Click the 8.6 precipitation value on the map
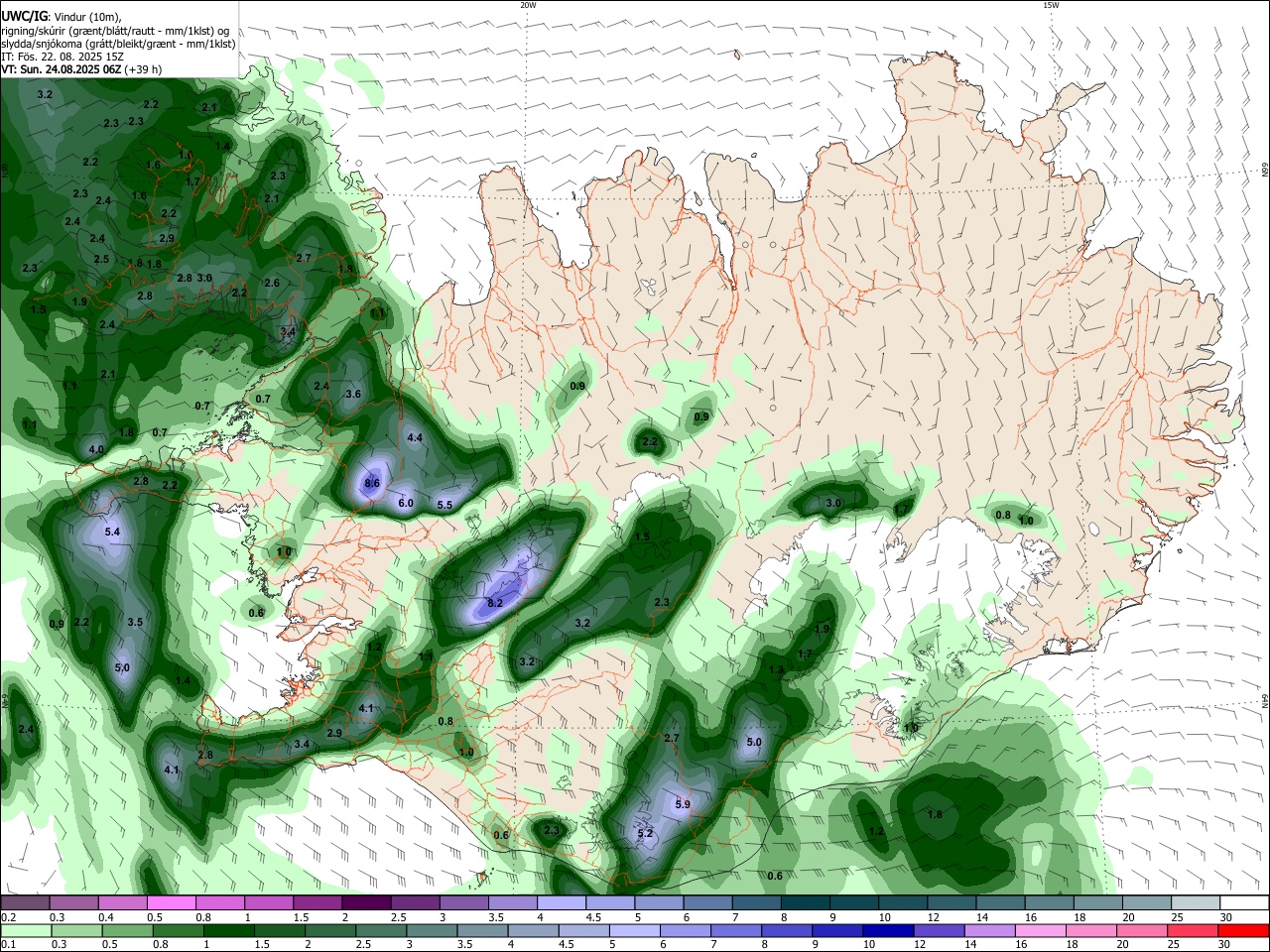1270x952 pixels. click(373, 483)
